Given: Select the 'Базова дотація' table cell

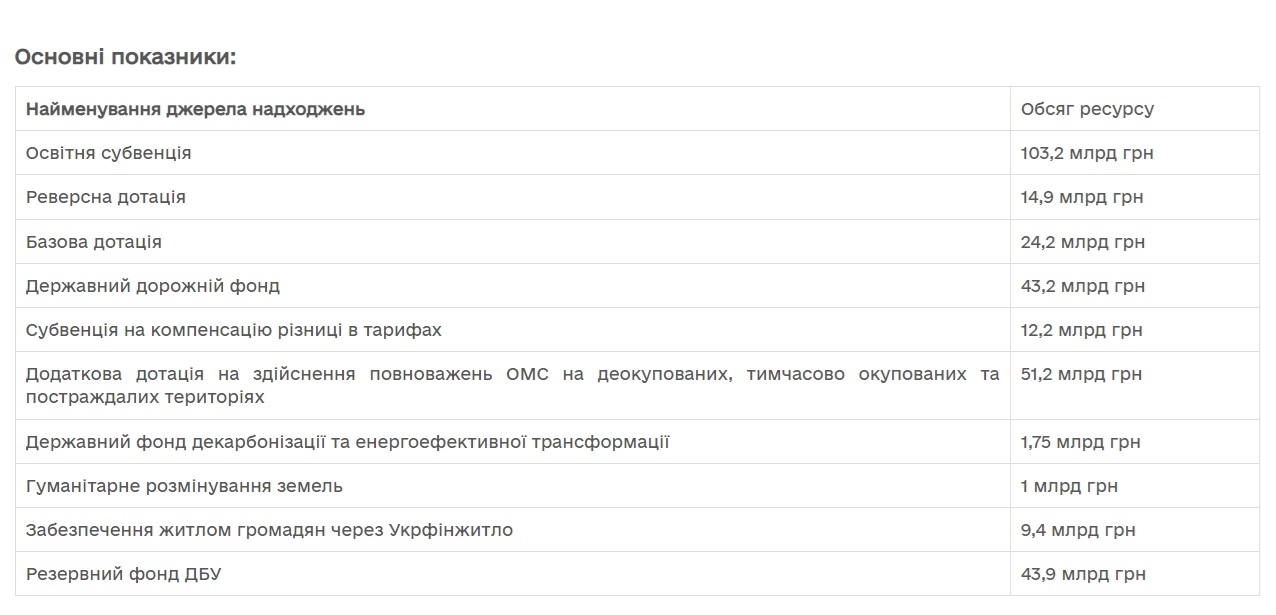Looking at the screenshot, I should [x=94, y=242].
